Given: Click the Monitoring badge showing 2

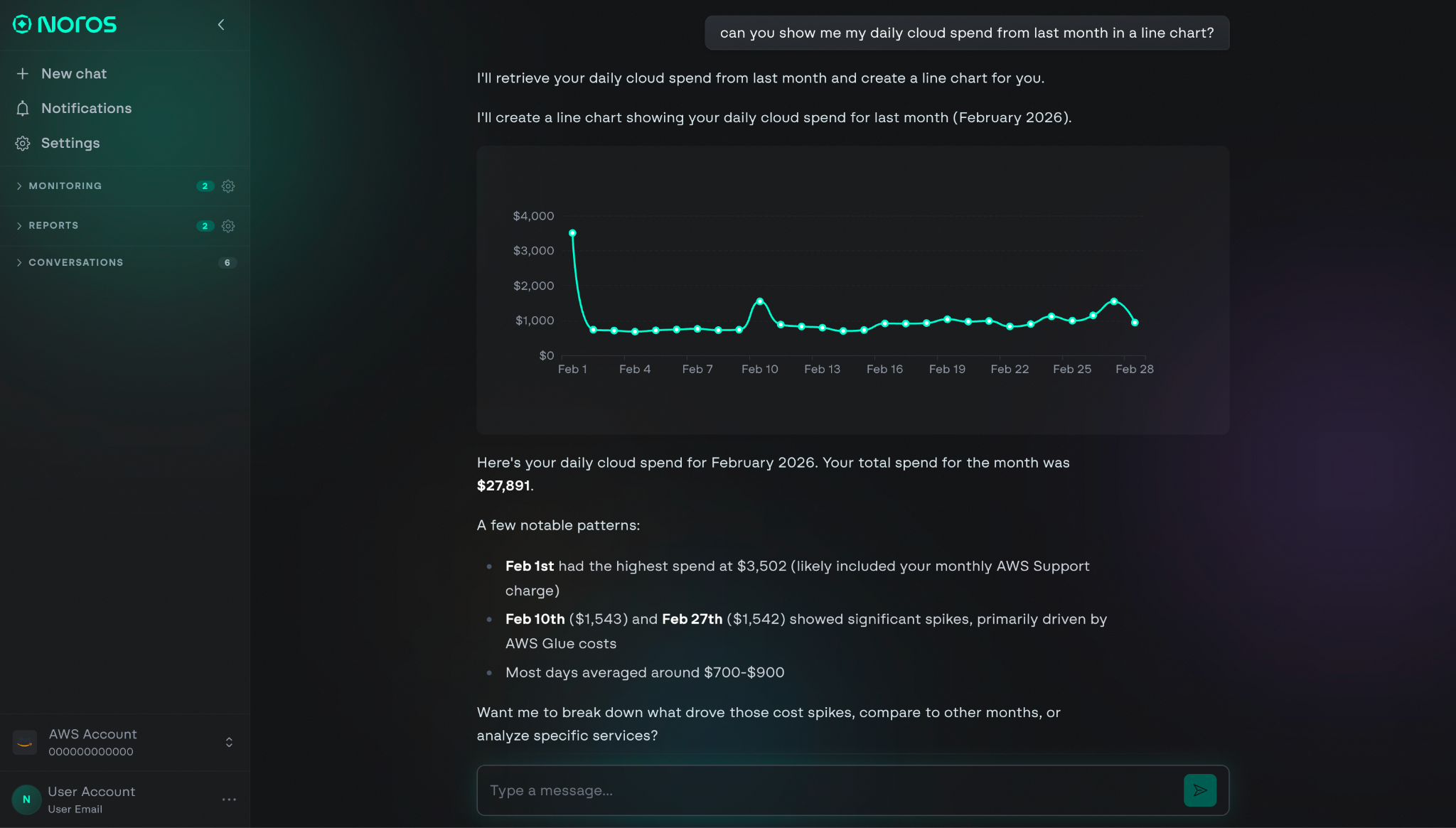Looking at the screenshot, I should [205, 186].
